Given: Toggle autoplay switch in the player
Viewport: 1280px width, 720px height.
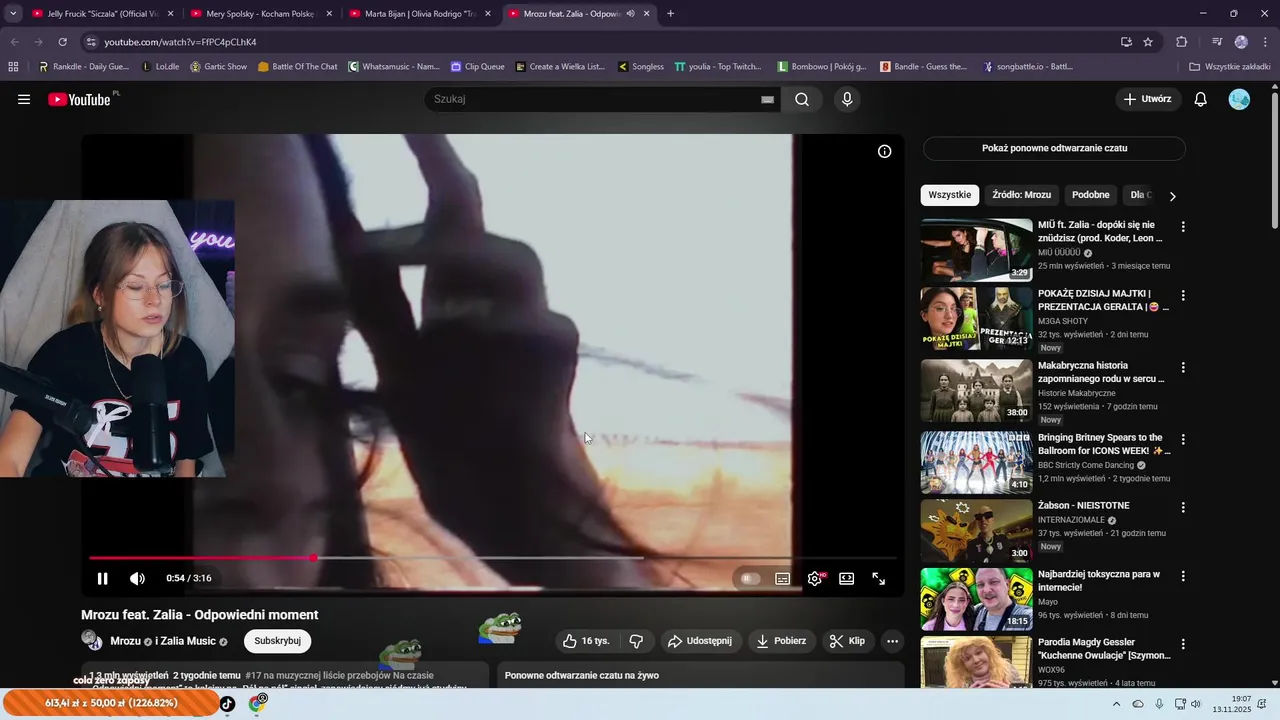Looking at the screenshot, I should pos(749,578).
